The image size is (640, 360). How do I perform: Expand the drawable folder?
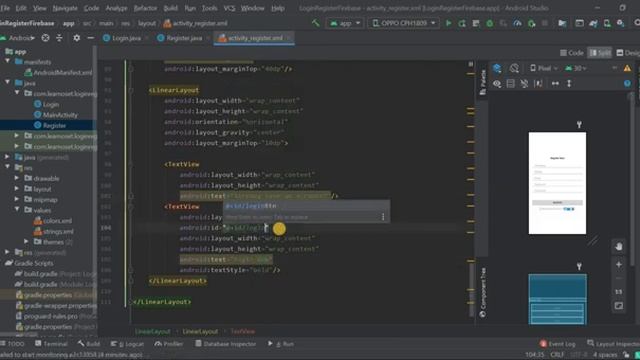point(17,178)
